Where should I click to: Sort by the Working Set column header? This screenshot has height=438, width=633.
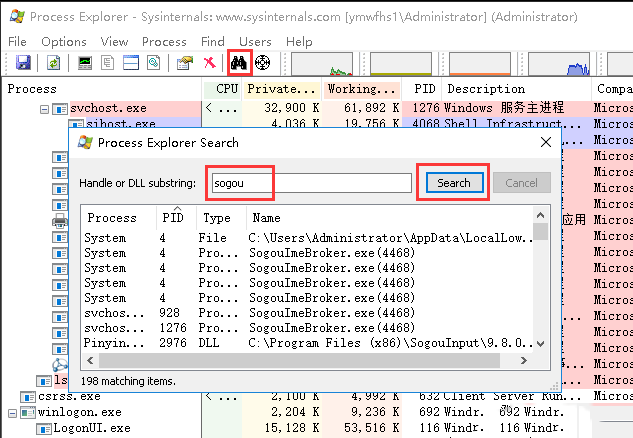click(361, 89)
